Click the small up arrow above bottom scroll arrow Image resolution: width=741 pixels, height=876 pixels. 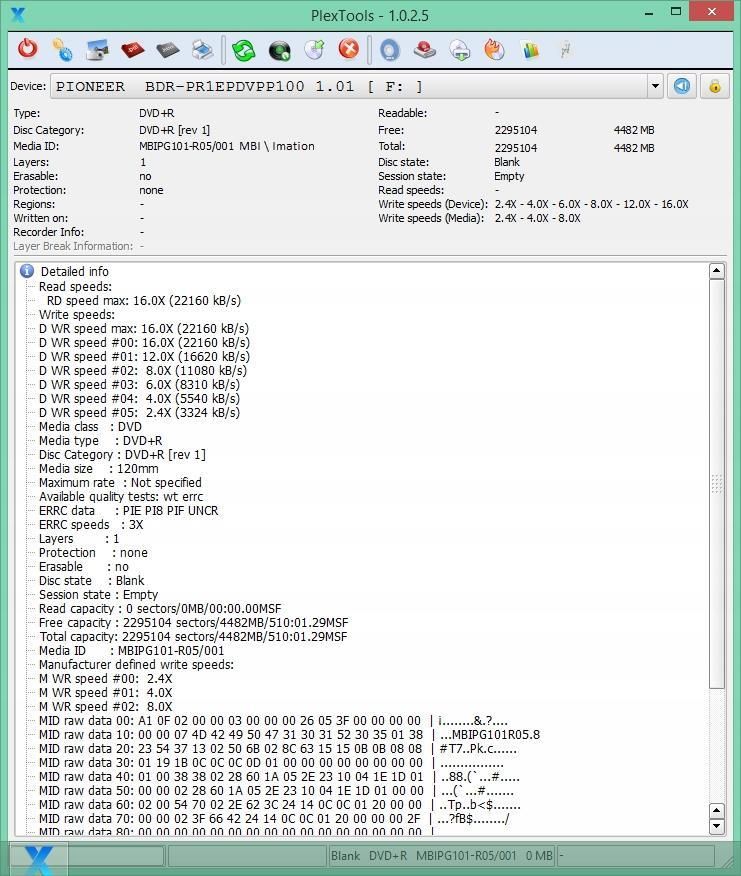(716, 811)
